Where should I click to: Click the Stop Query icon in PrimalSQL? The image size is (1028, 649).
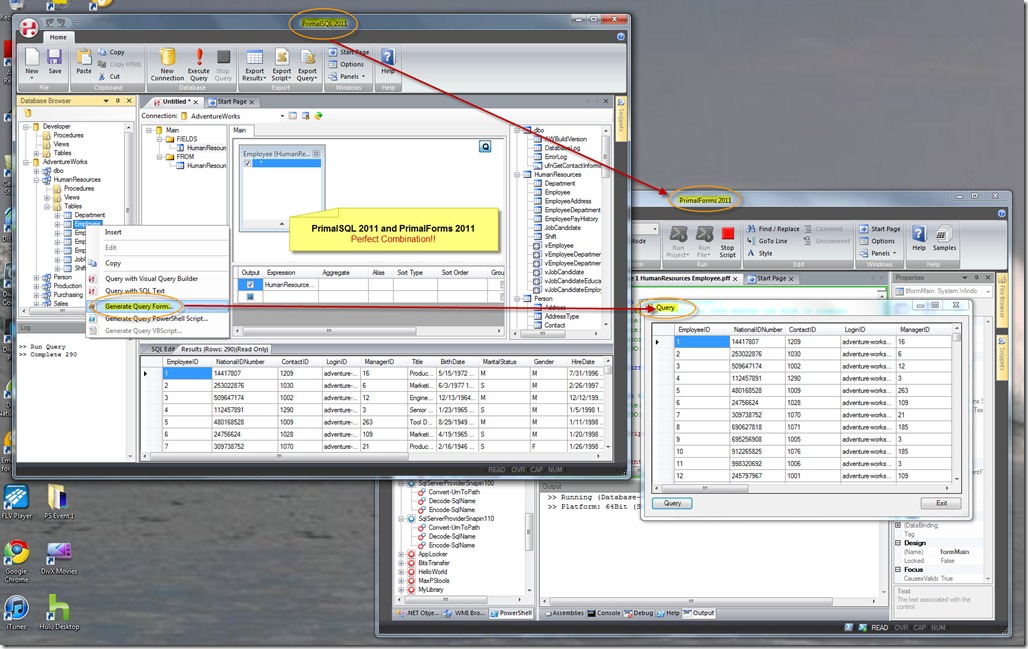point(224,57)
